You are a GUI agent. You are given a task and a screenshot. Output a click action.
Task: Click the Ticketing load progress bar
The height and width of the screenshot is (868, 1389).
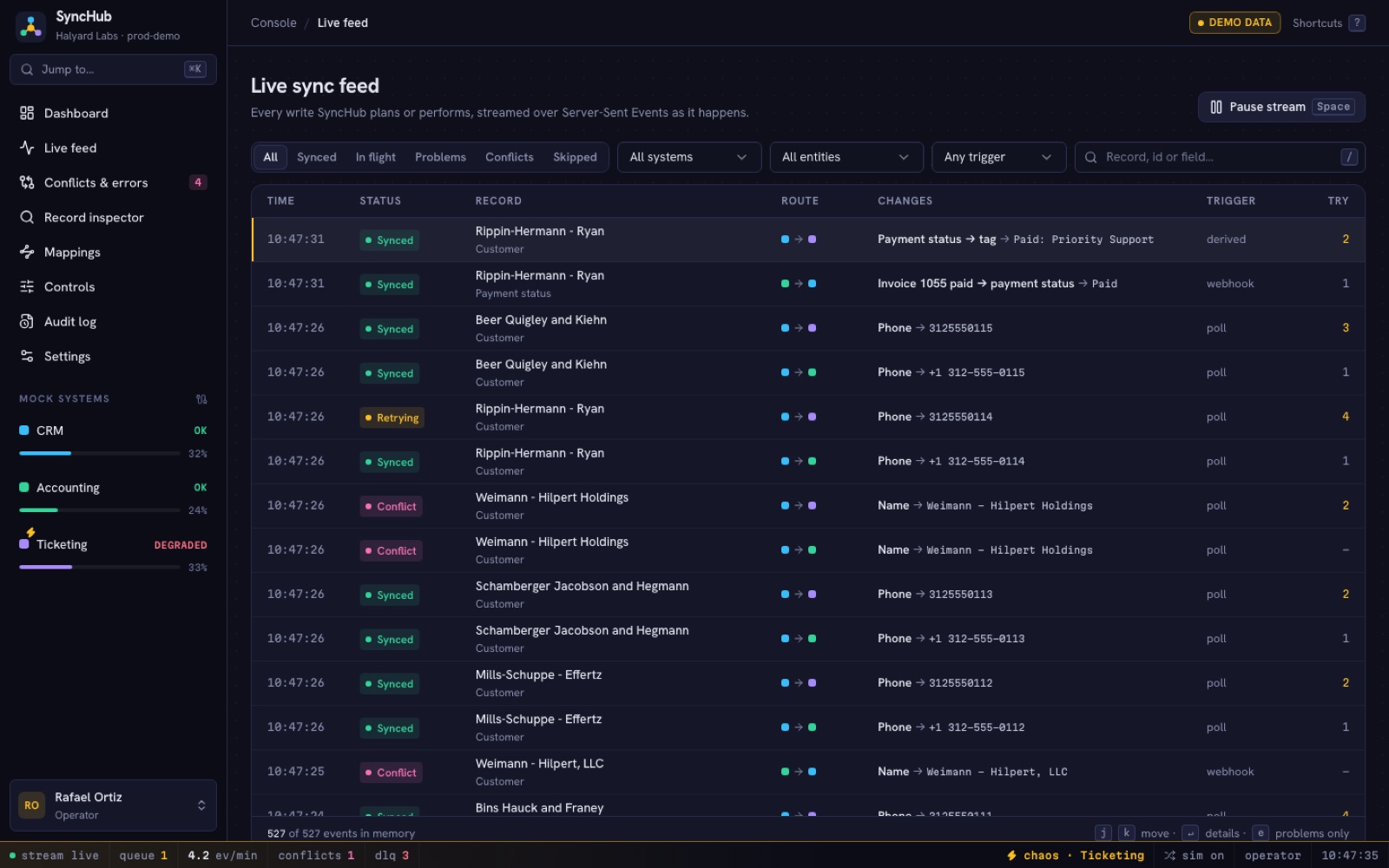(x=100, y=567)
